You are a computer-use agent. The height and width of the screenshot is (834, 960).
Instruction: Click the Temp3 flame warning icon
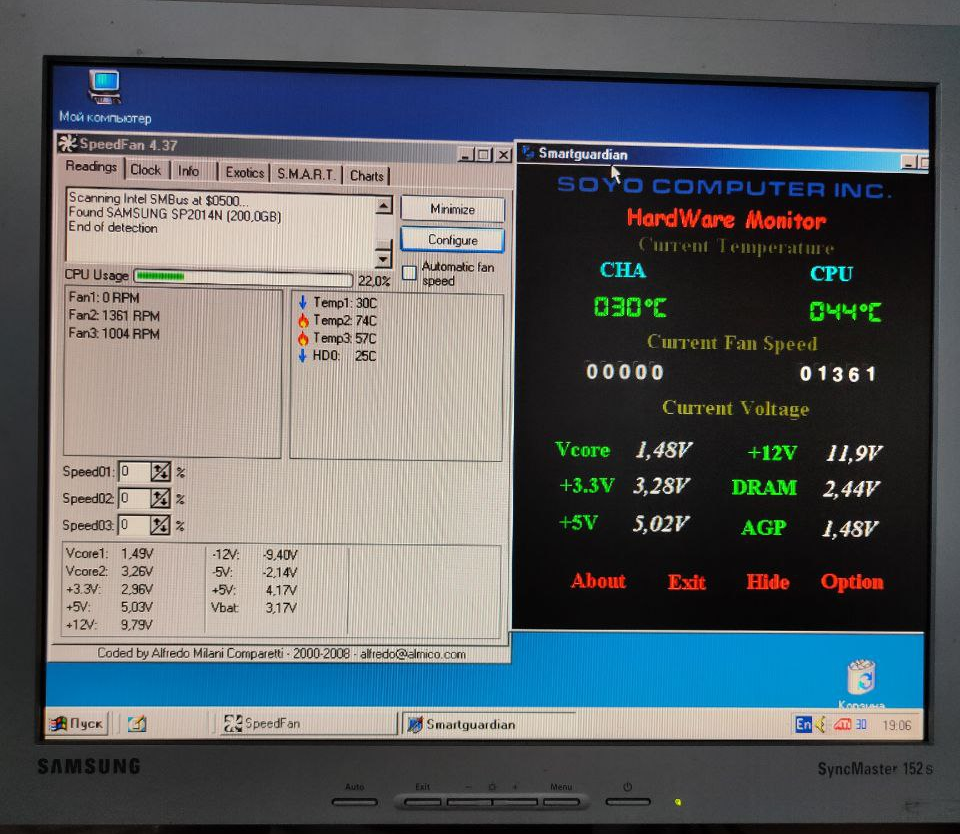(x=302, y=338)
